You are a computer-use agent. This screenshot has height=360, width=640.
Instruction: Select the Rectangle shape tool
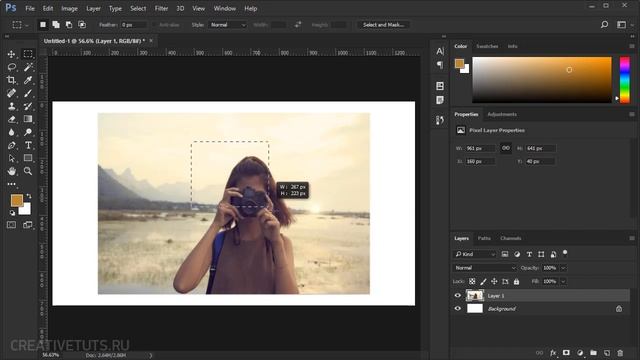coord(28,158)
